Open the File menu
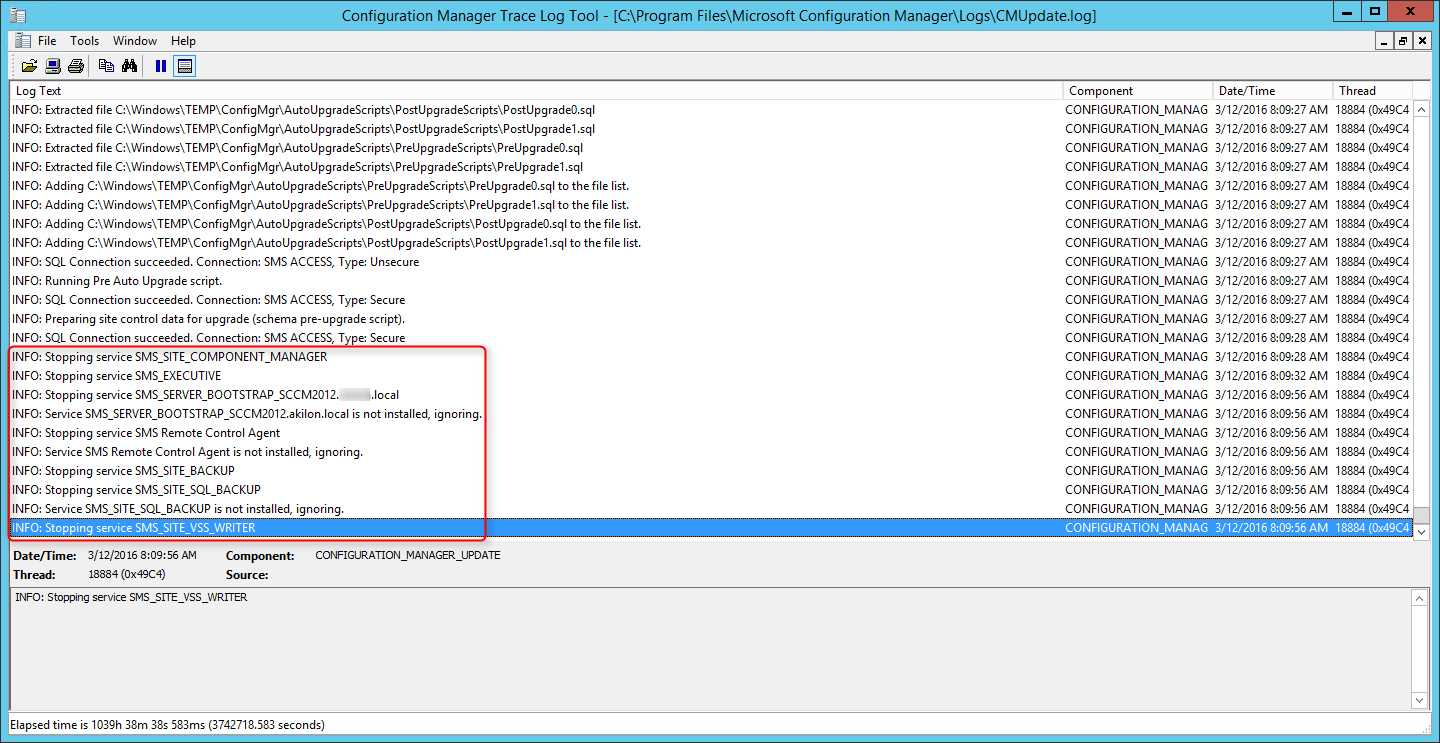 (x=47, y=41)
